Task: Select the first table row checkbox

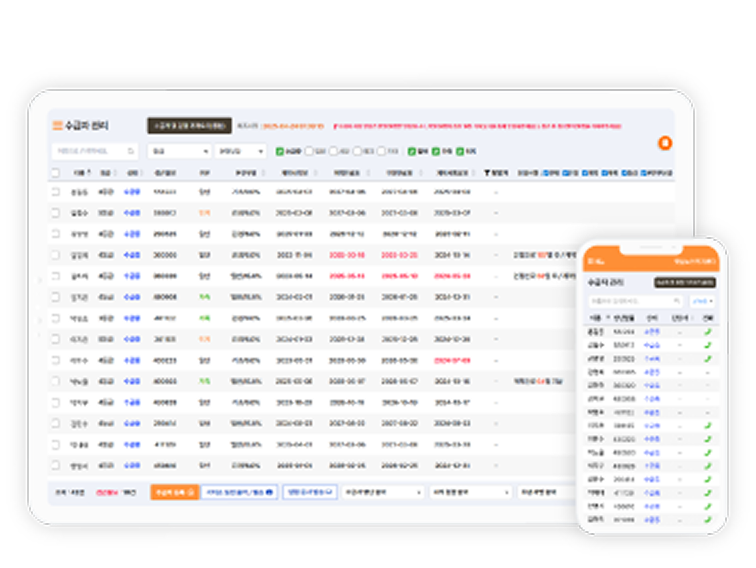Action: (56, 191)
